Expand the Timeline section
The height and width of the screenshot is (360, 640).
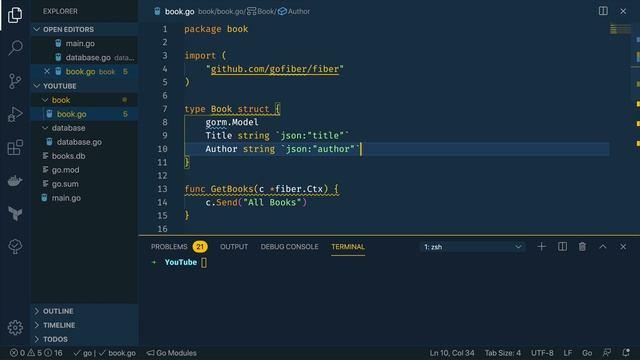click(84, 325)
